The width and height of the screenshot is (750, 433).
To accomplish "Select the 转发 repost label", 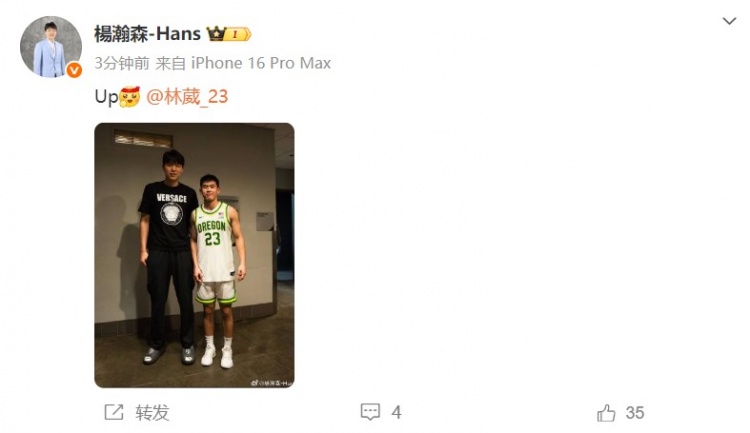I will 153,412.
